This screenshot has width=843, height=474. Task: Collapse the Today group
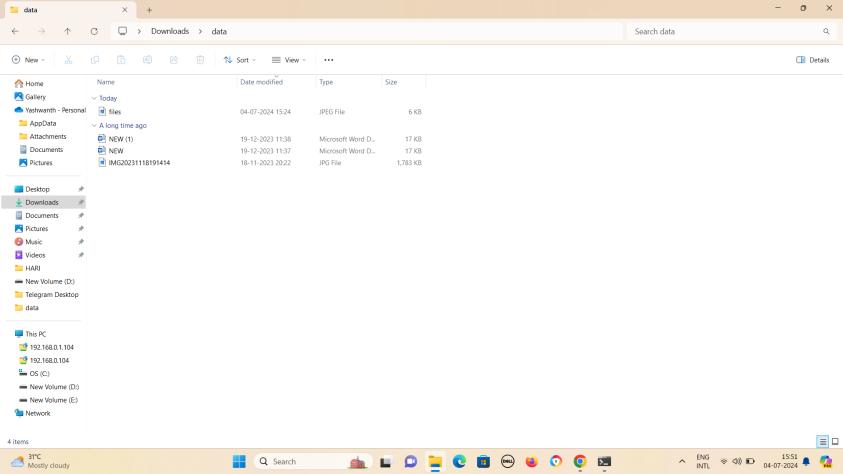coord(94,98)
